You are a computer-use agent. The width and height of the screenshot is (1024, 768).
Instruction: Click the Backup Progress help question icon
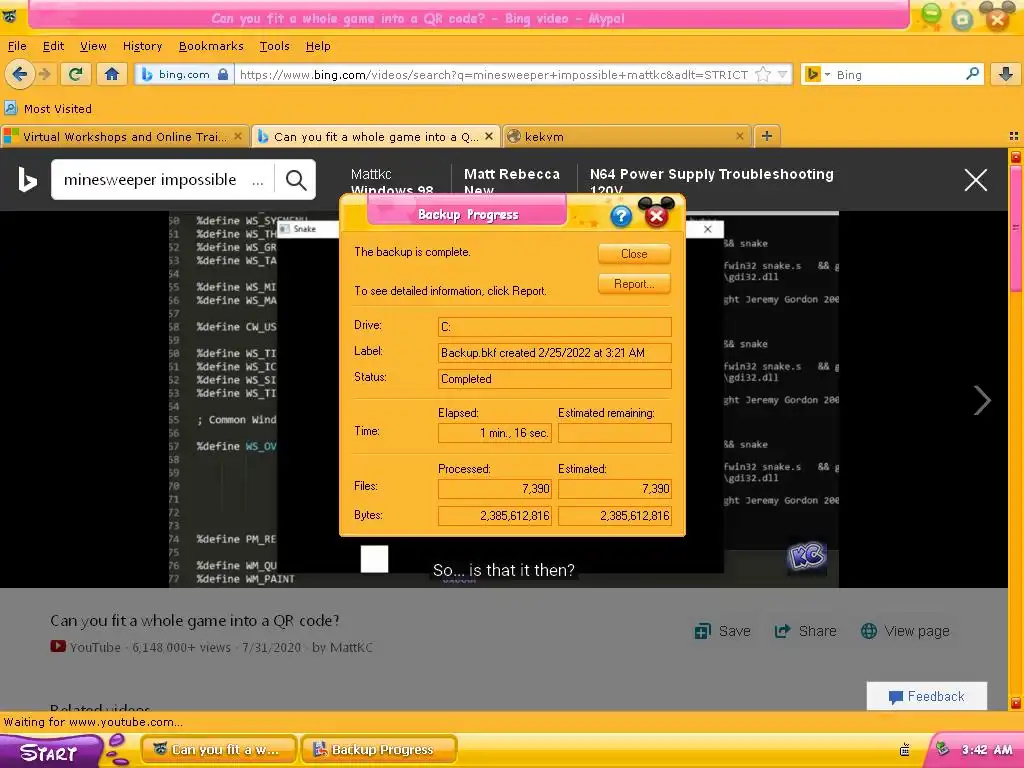[x=621, y=216]
